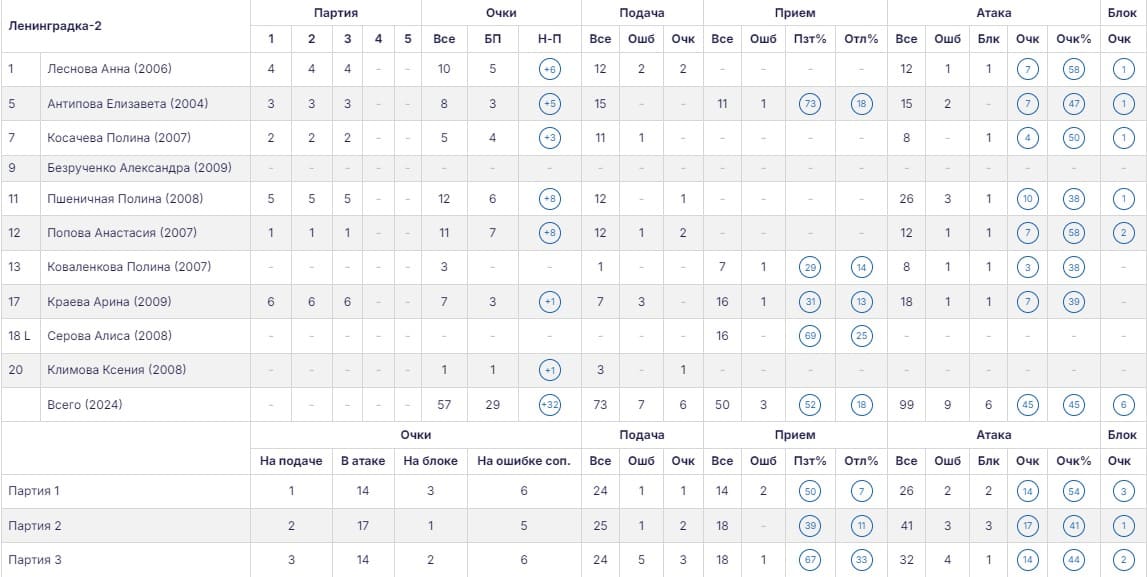
Task: Click the +6 badge for Леснова Анна
Action: (549, 69)
